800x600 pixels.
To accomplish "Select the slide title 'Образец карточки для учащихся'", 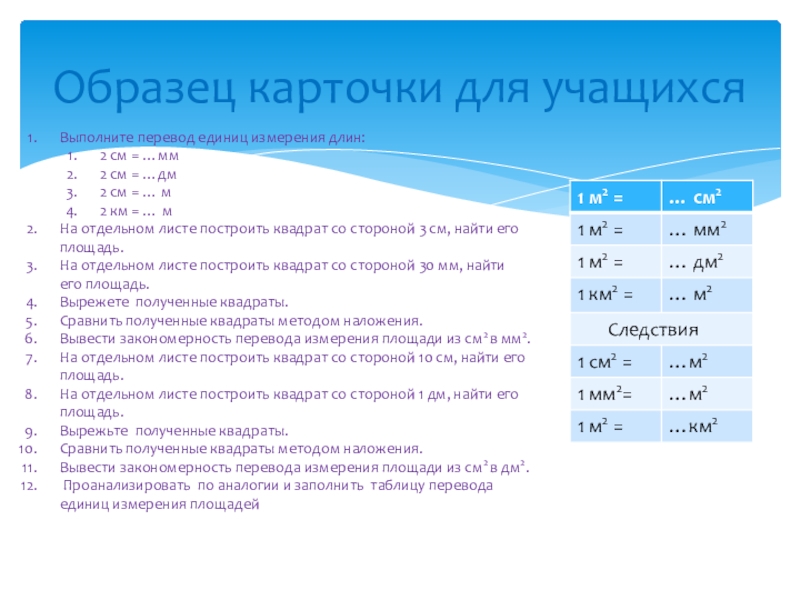I will 399,88.
